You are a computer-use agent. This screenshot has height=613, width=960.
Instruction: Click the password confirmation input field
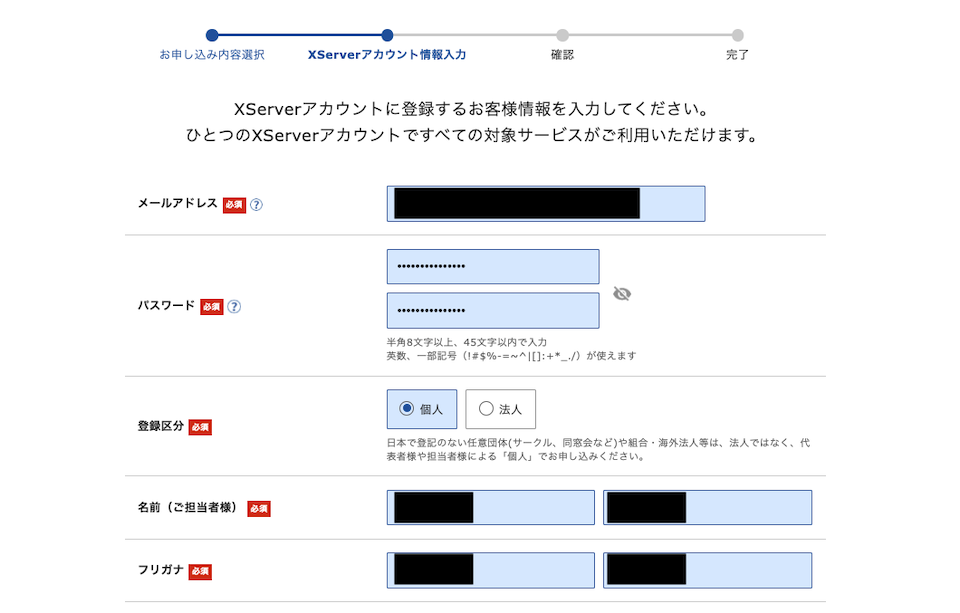(x=493, y=310)
